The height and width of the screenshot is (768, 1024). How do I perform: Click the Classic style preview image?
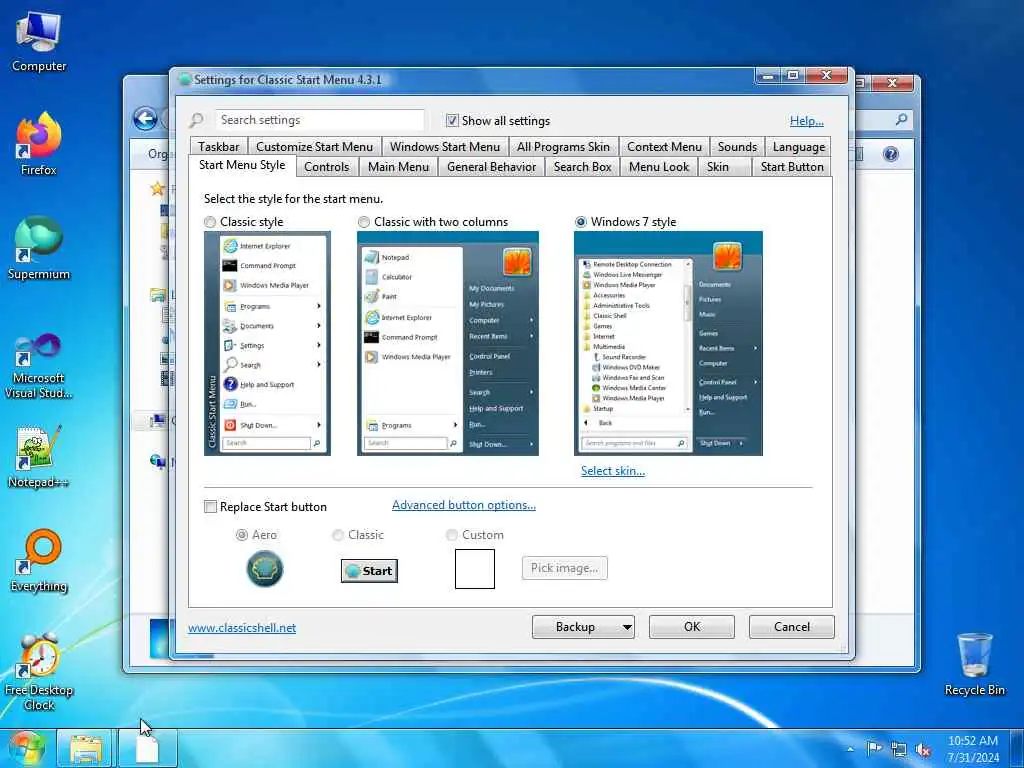click(267, 344)
